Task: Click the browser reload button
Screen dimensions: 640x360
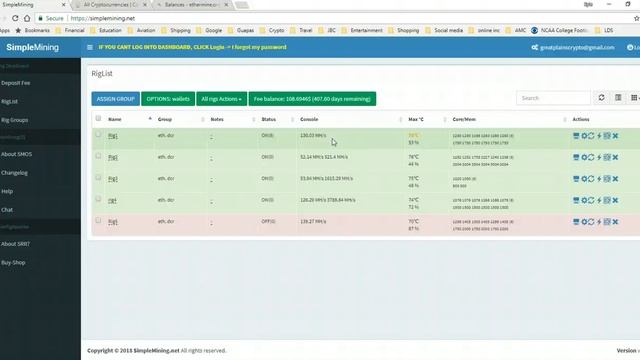Action: point(15,18)
